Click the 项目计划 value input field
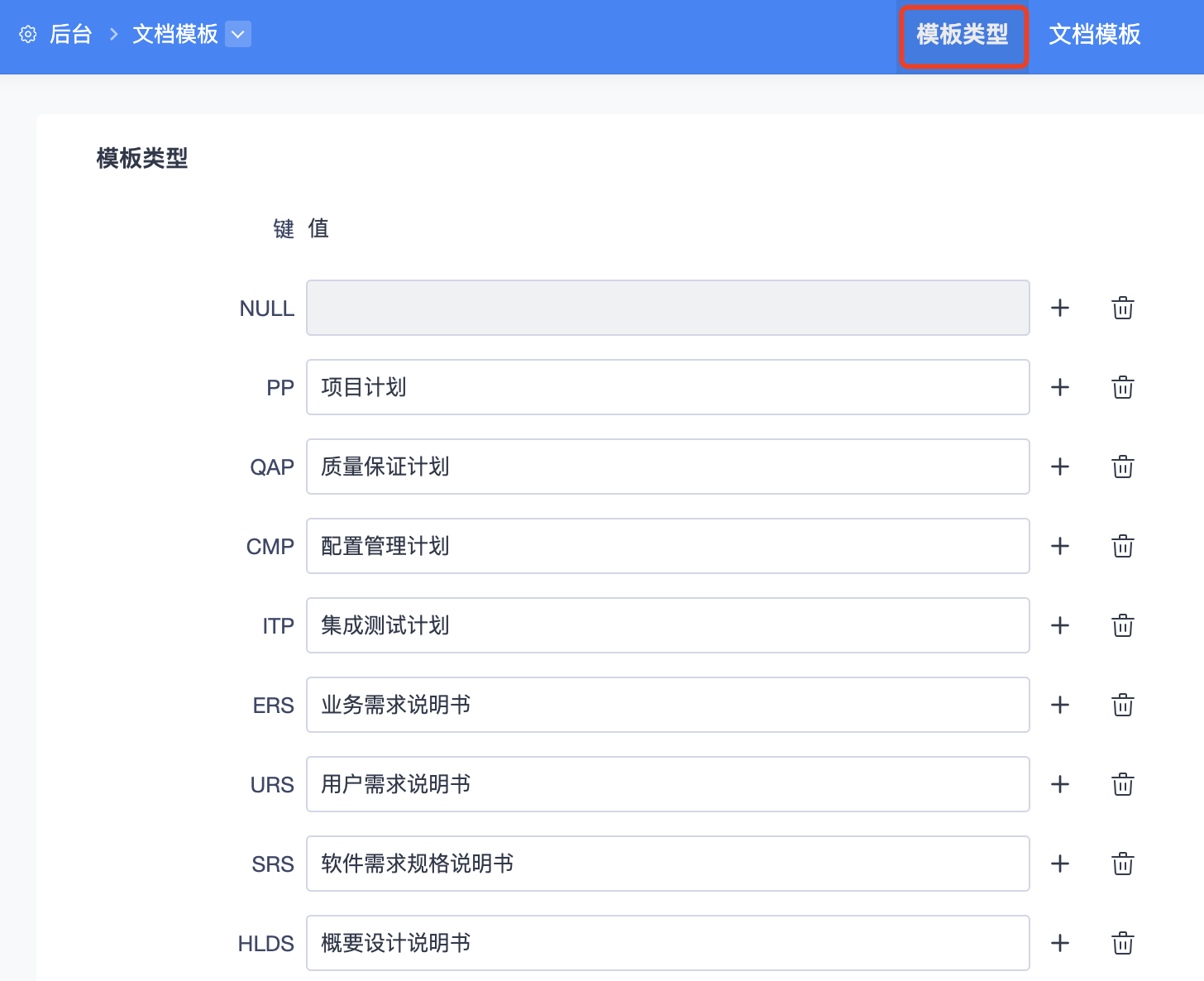This screenshot has height=981, width=1204. tap(667, 387)
